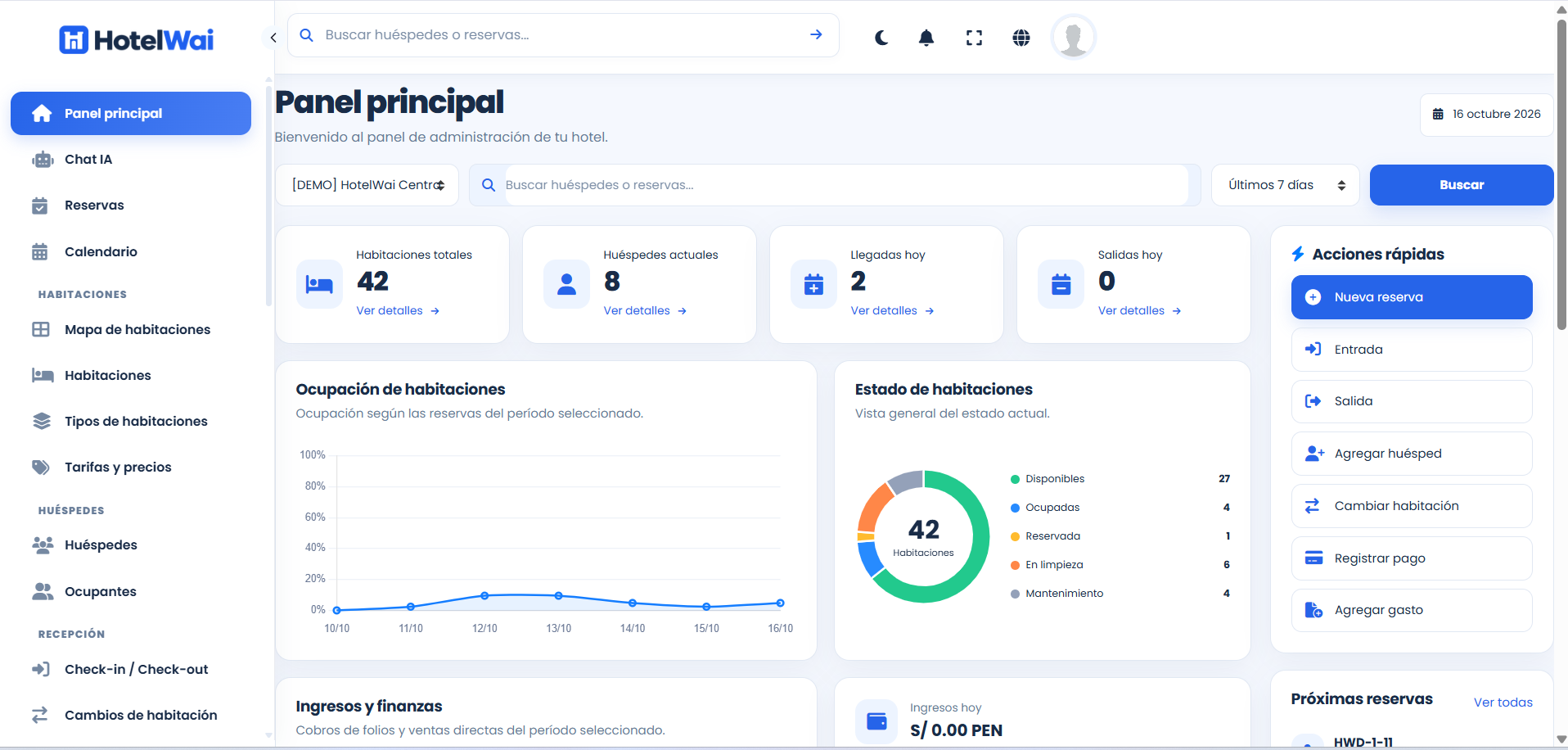1568x750 pixels.
Task: Click Registrar pago quick action
Action: 1412,558
